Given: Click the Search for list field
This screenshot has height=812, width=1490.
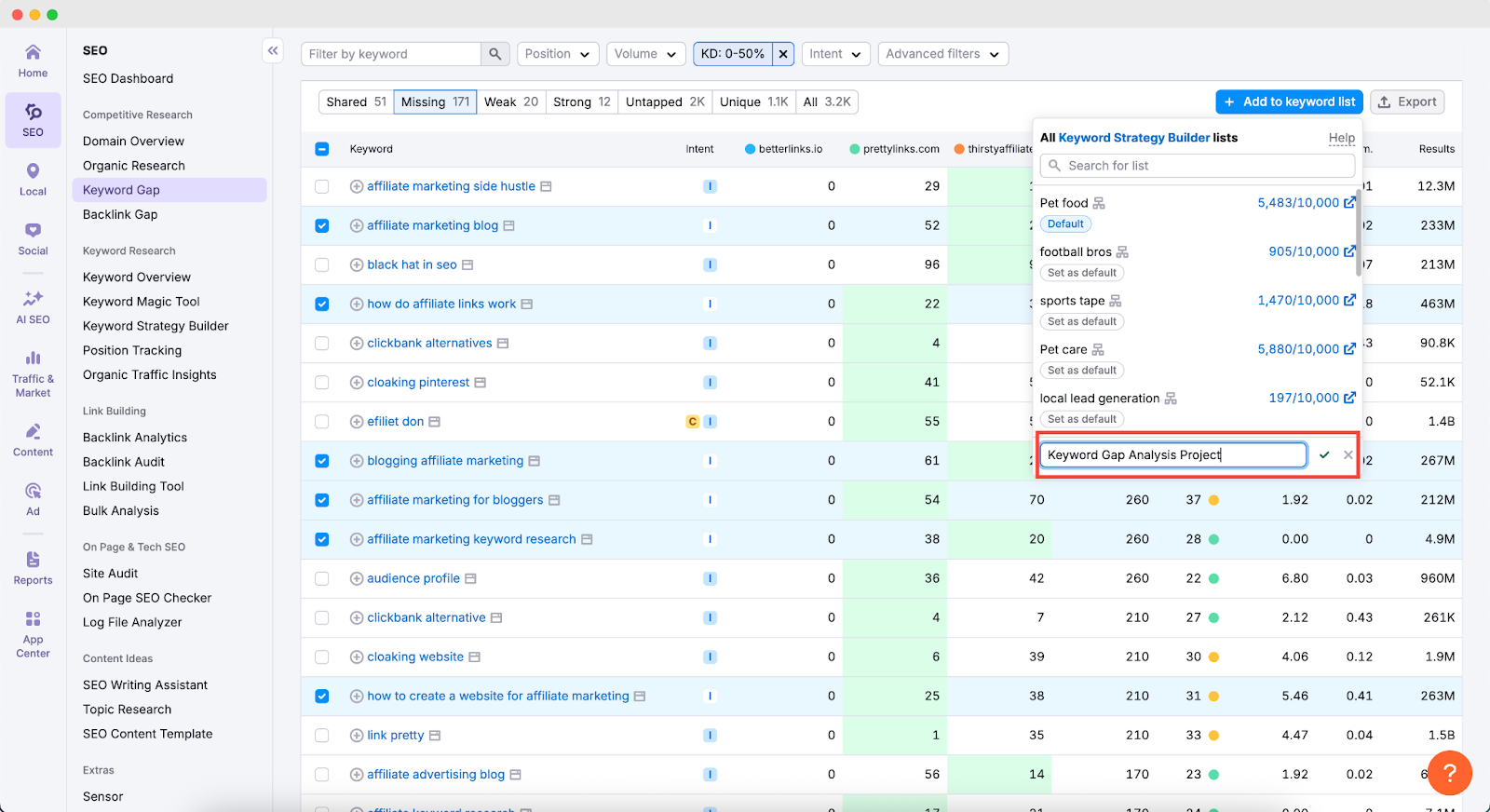Looking at the screenshot, I should coord(1197,166).
